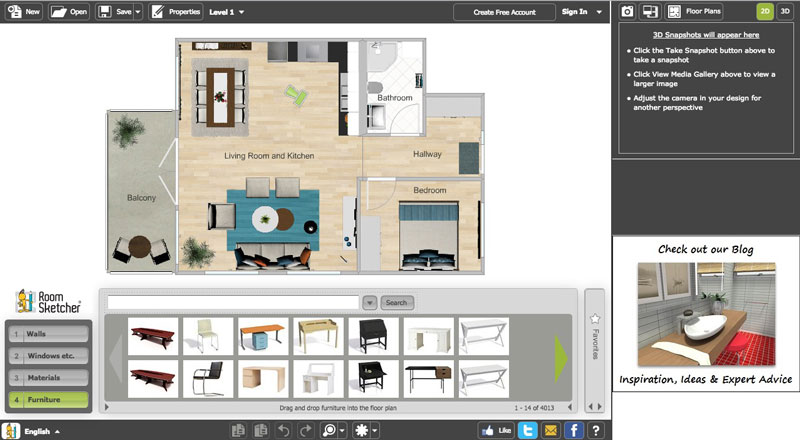Click the zoom magnifier icon
The width and height of the screenshot is (800, 440).
point(328,430)
